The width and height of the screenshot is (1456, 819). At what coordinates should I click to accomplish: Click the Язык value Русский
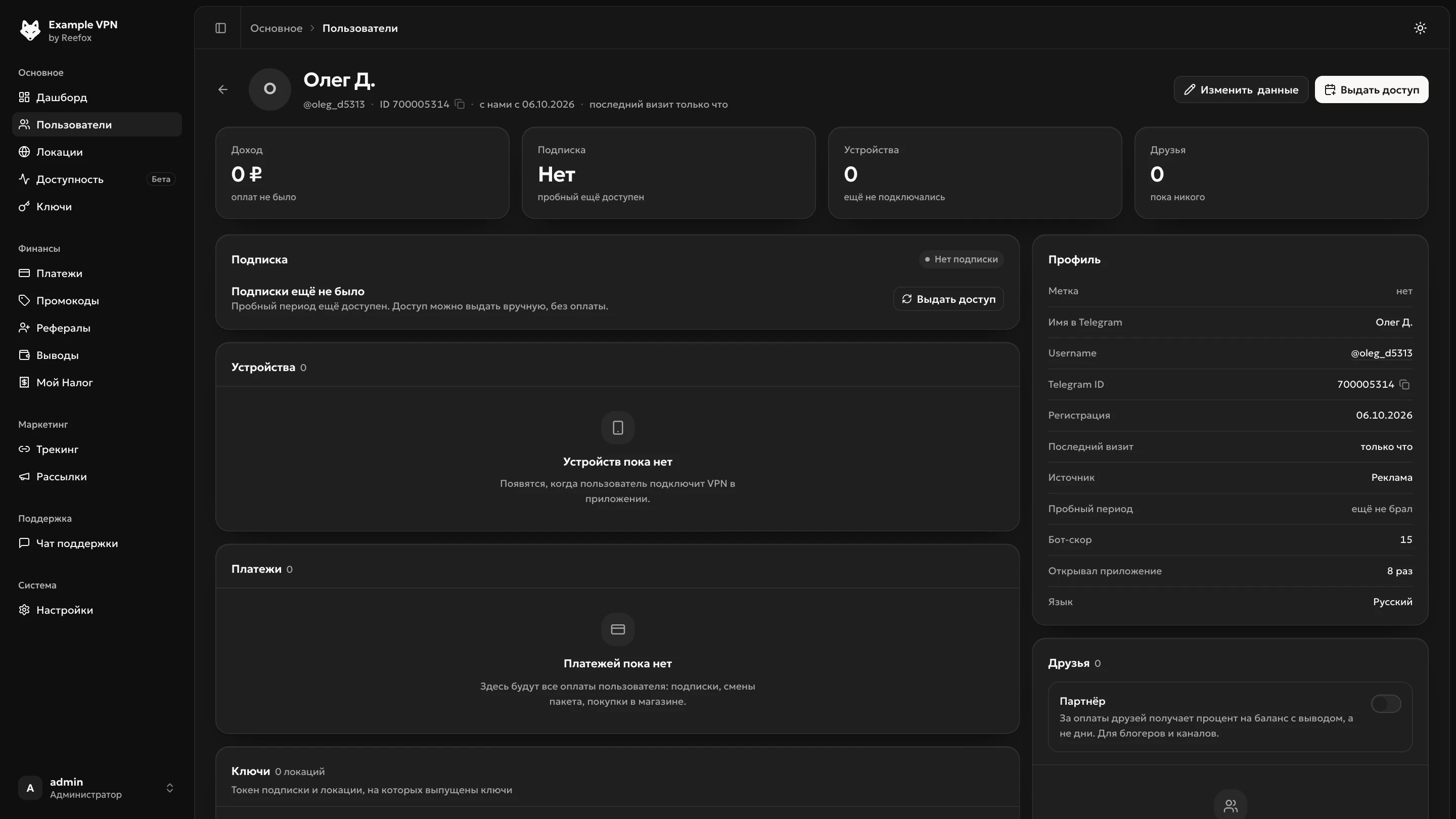(1393, 602)
